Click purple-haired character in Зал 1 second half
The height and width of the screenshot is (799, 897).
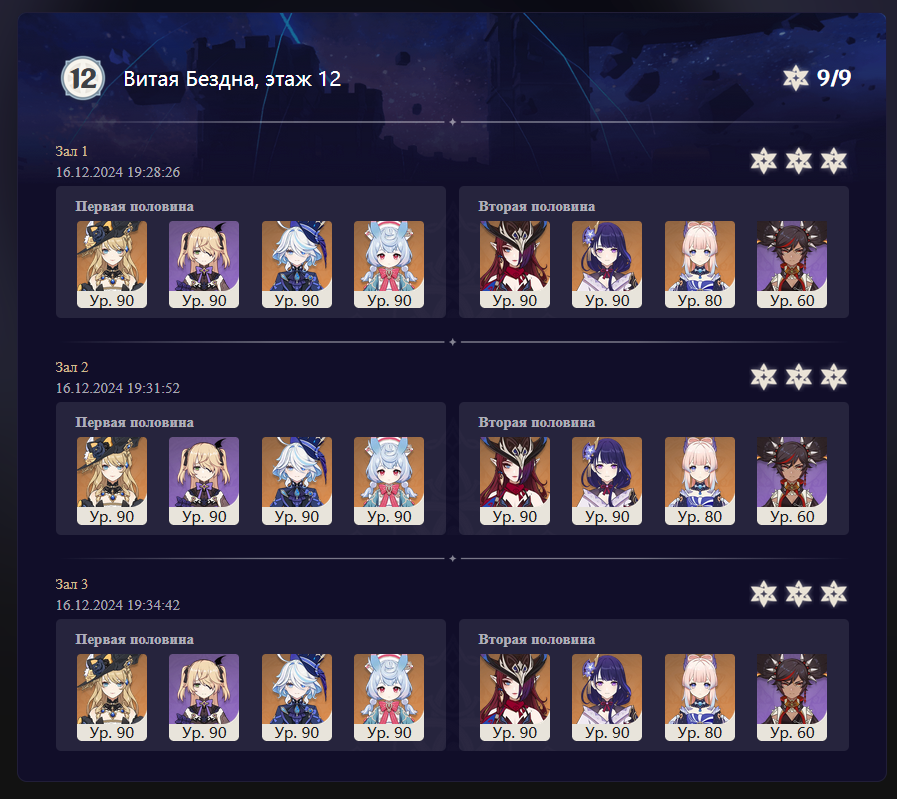coord(607,264)
